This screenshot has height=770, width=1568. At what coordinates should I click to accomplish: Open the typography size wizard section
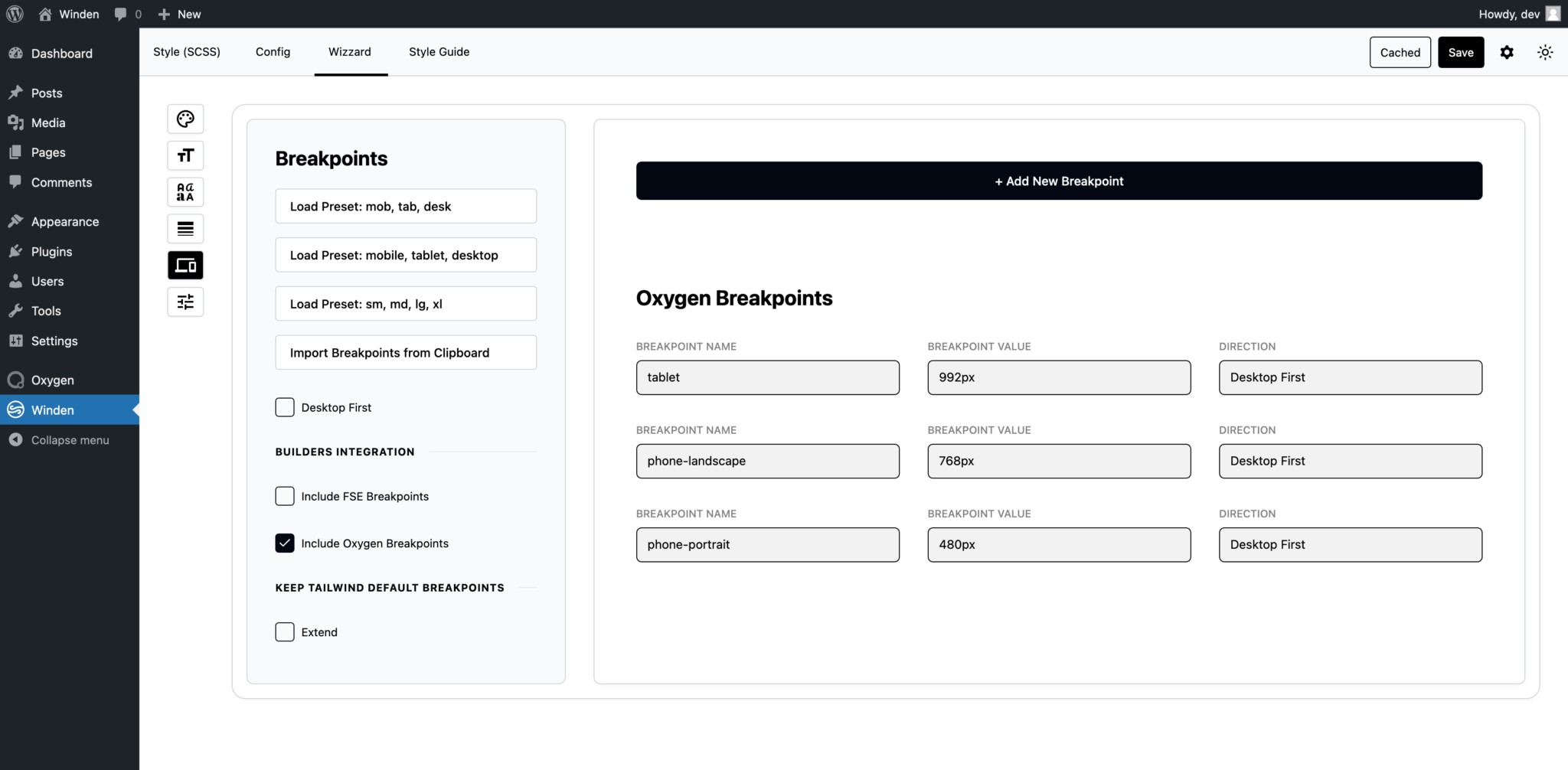tap(185, 155)
